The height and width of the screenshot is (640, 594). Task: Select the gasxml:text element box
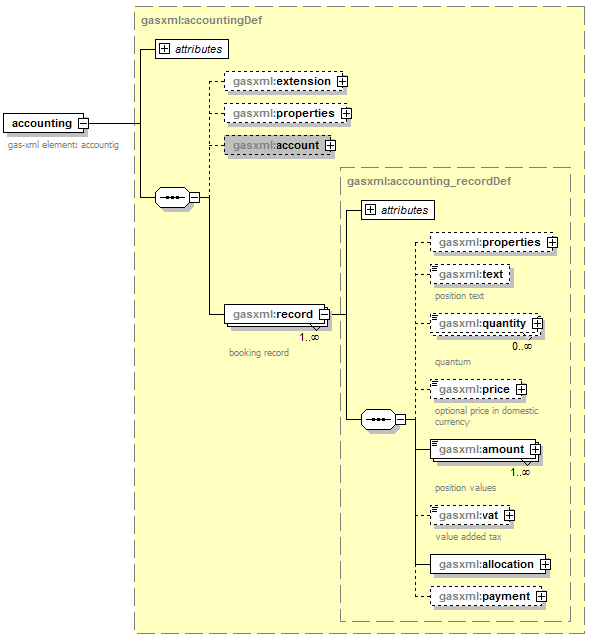[x=470, y=274]
